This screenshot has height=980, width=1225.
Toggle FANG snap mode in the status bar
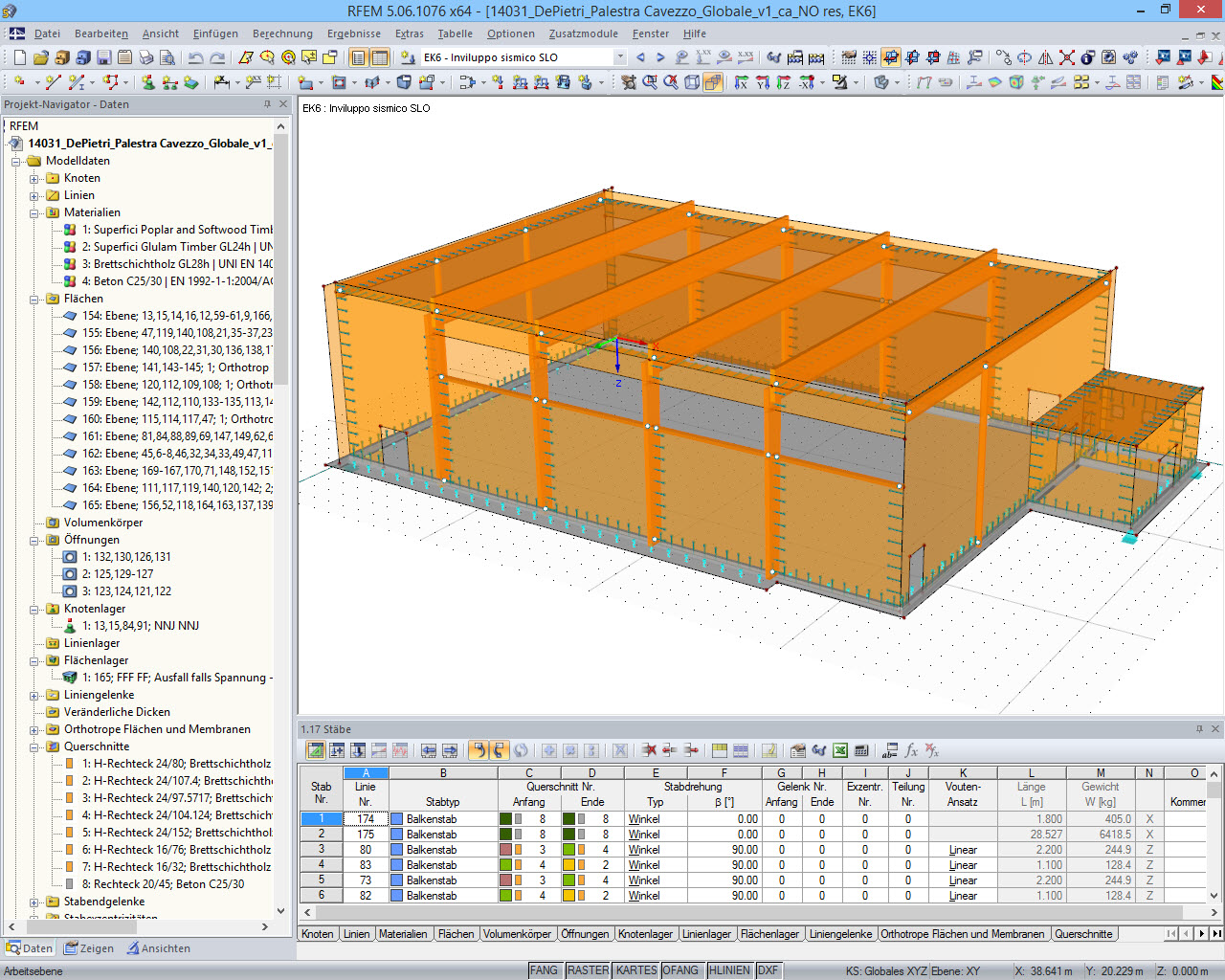click(545, 969)
